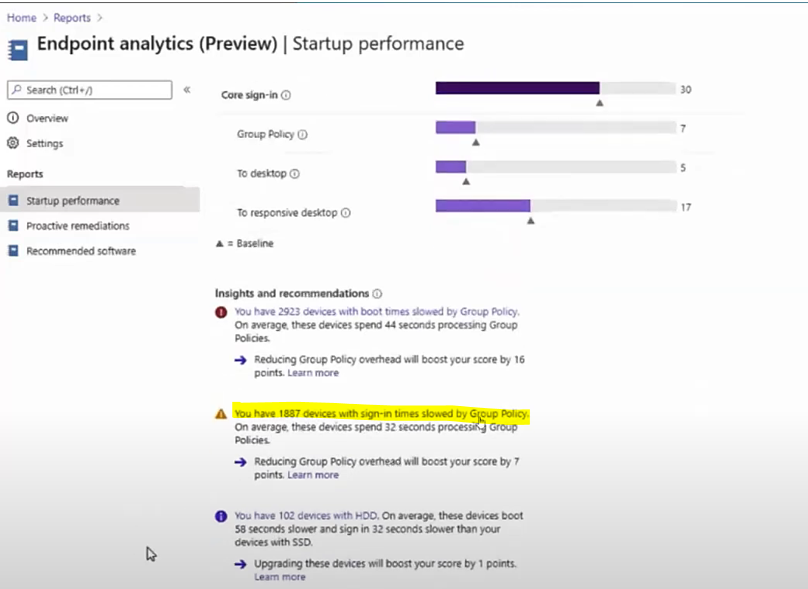808x589 pixels.
Task: Open Proactive remediations report
Action: click(77, 226)
